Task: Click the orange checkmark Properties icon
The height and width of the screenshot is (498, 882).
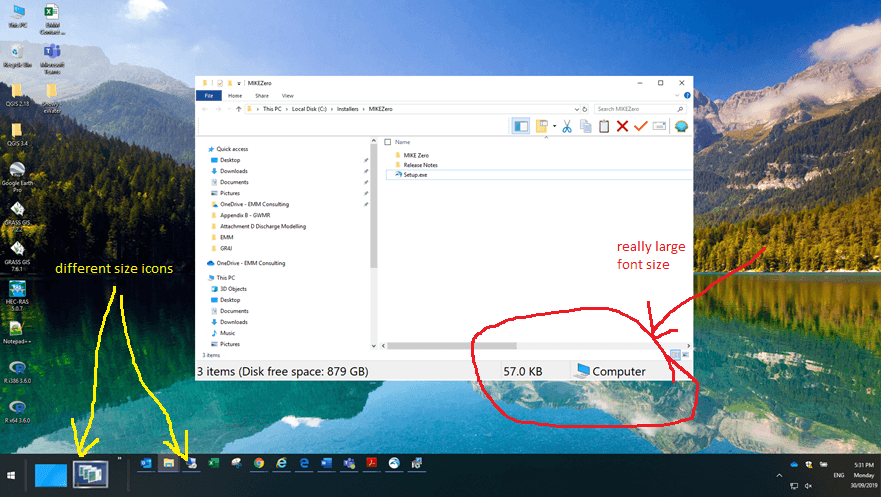Action: pos(641,126)
